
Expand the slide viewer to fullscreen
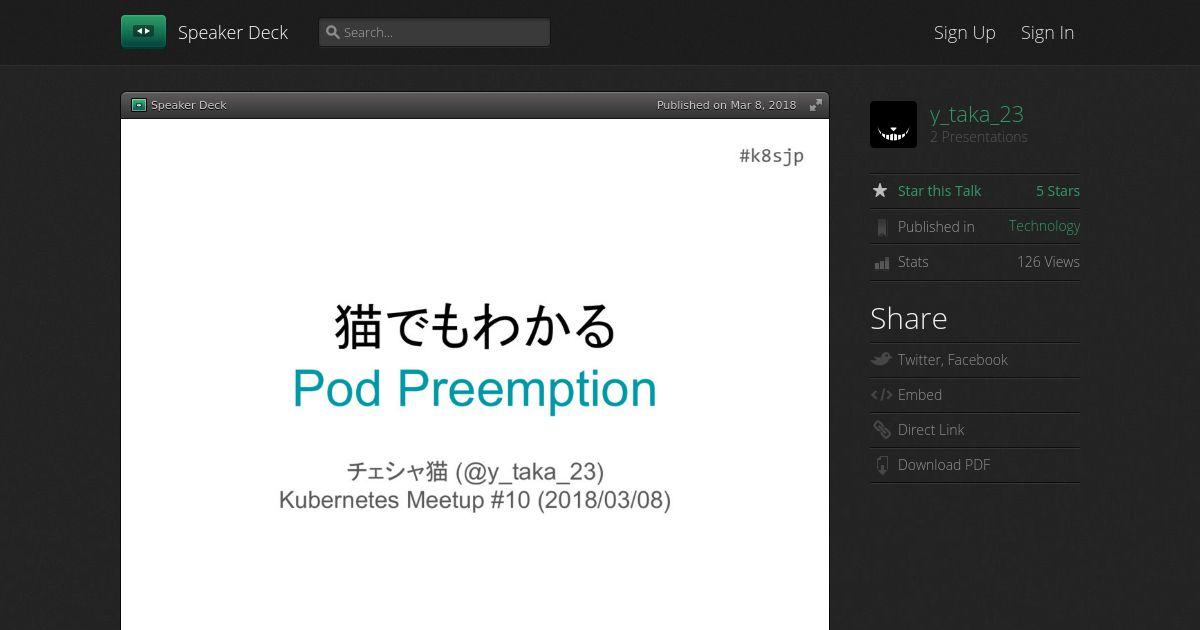(x=816, y=105)
